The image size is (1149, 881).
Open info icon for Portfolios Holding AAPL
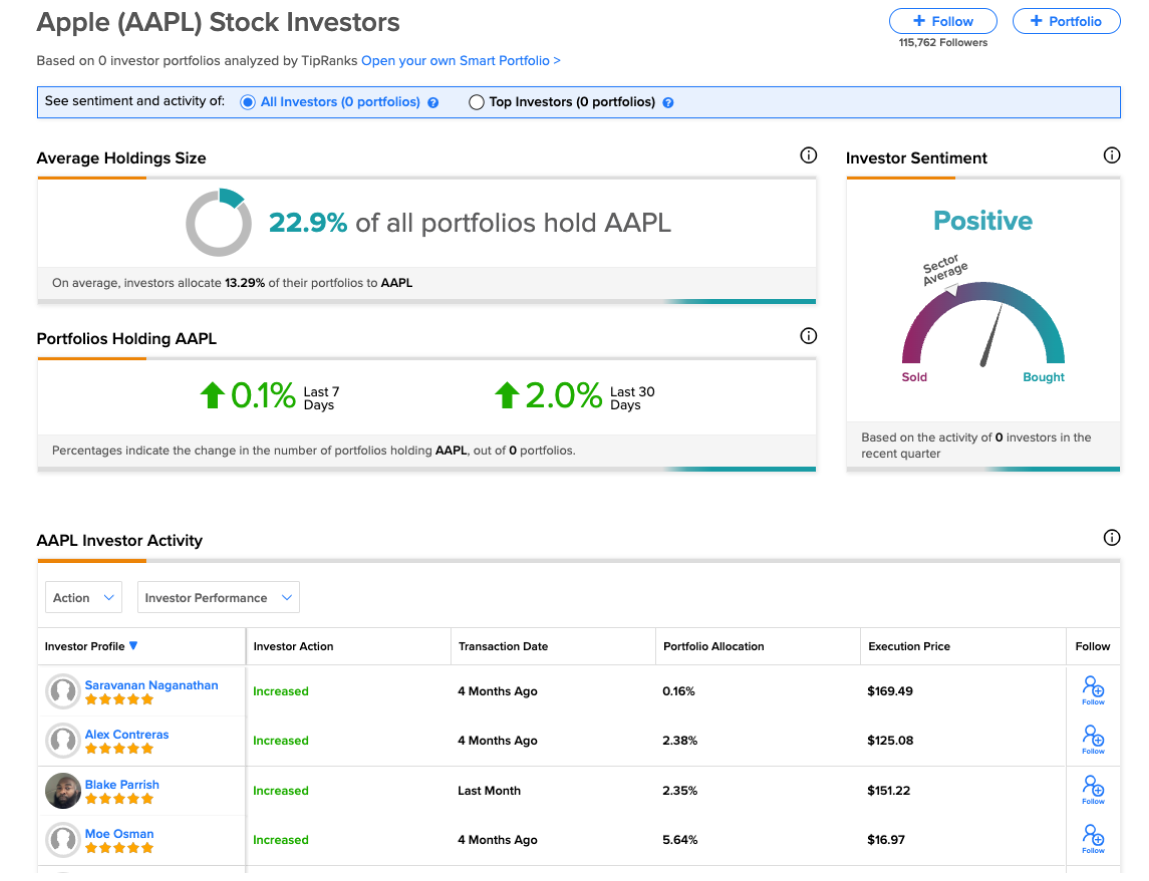(808, 336)
